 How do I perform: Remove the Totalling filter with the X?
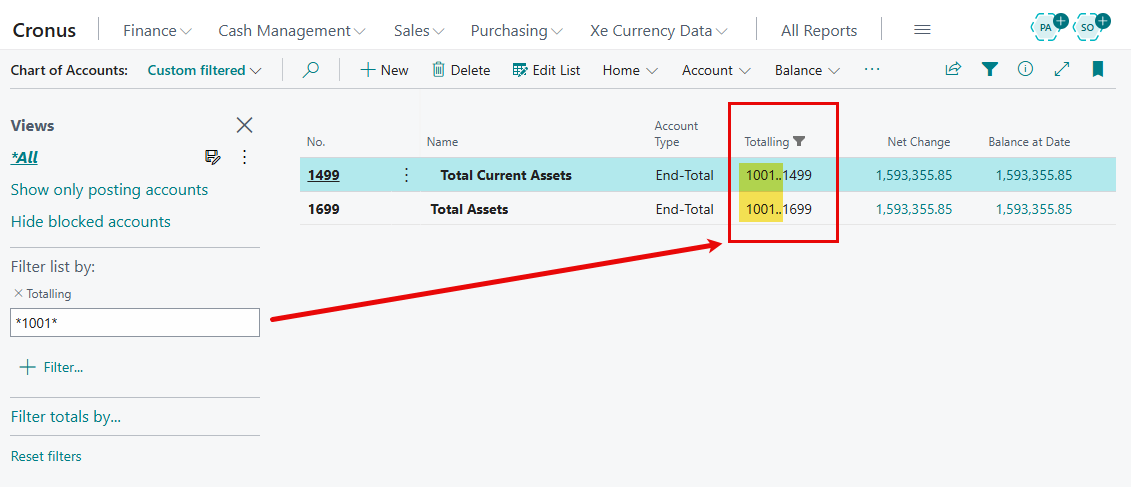click(17, 294)
